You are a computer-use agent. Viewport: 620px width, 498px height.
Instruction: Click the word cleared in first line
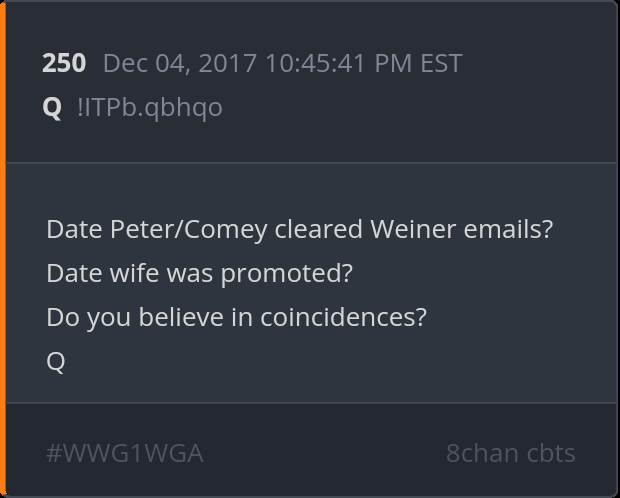coord(318,229)
